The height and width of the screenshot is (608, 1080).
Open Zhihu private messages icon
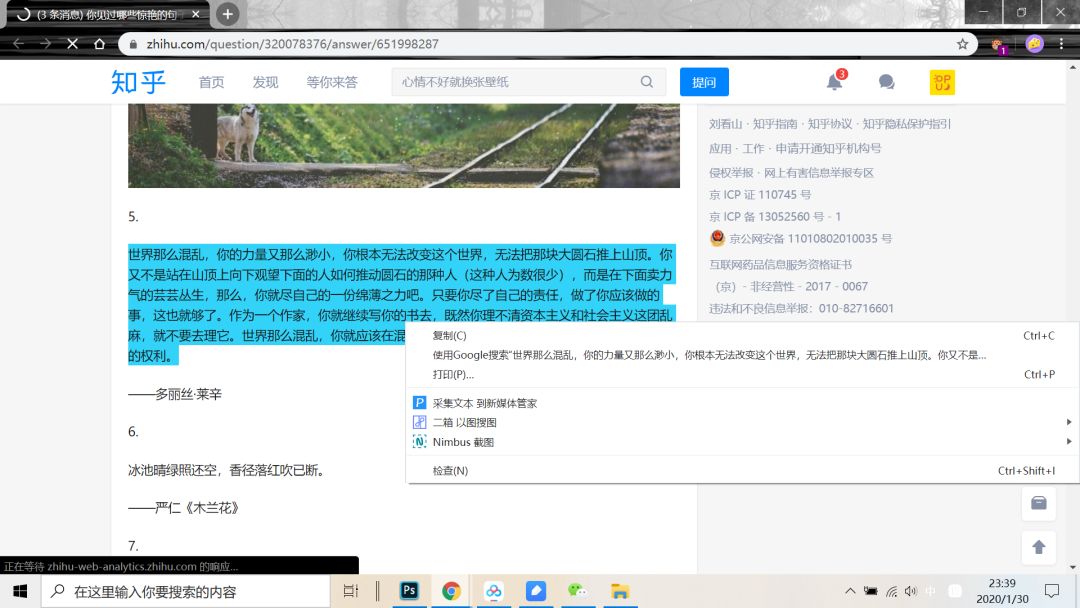884,82
